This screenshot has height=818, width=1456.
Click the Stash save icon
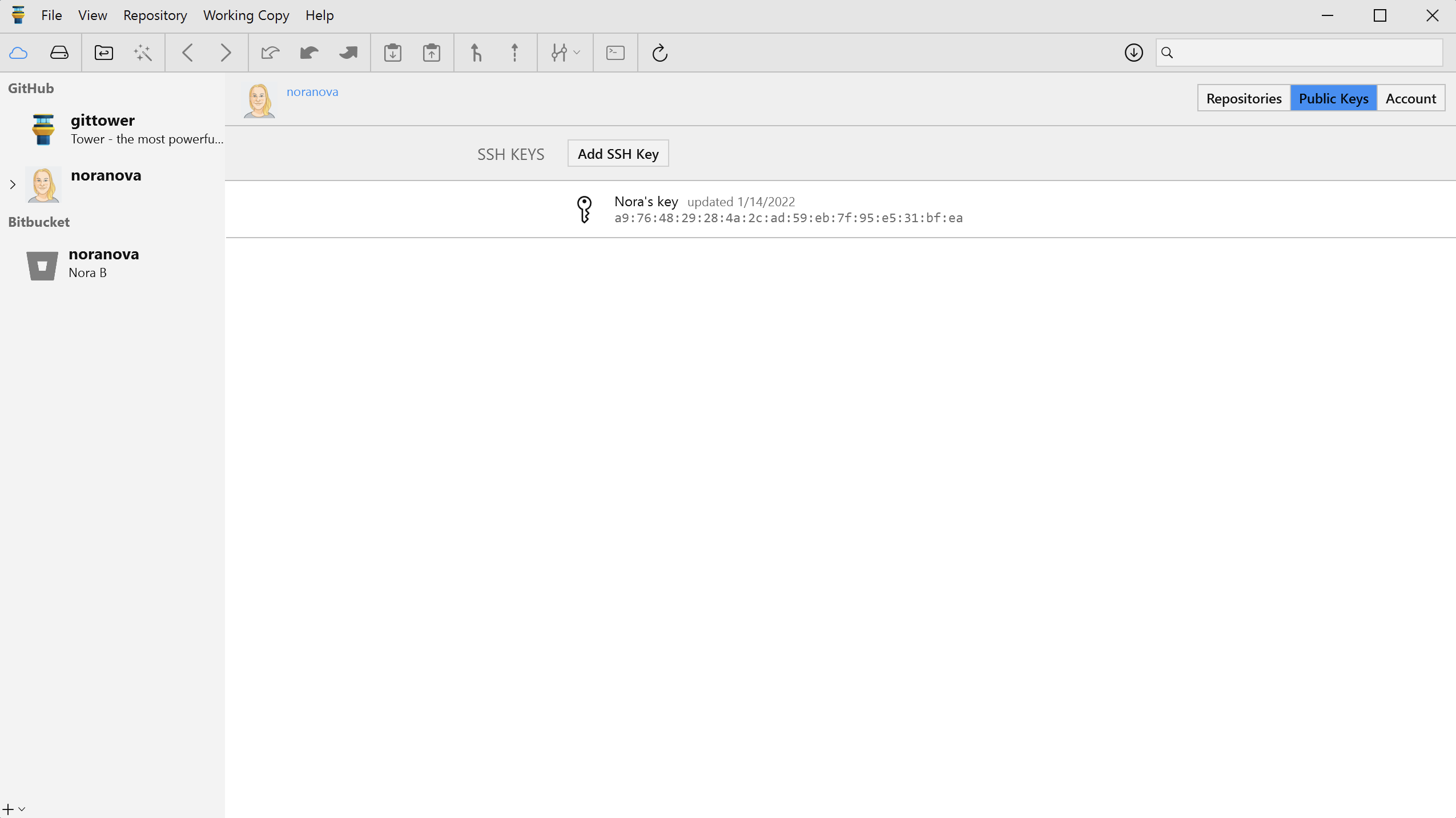click(x=393, y=53)
